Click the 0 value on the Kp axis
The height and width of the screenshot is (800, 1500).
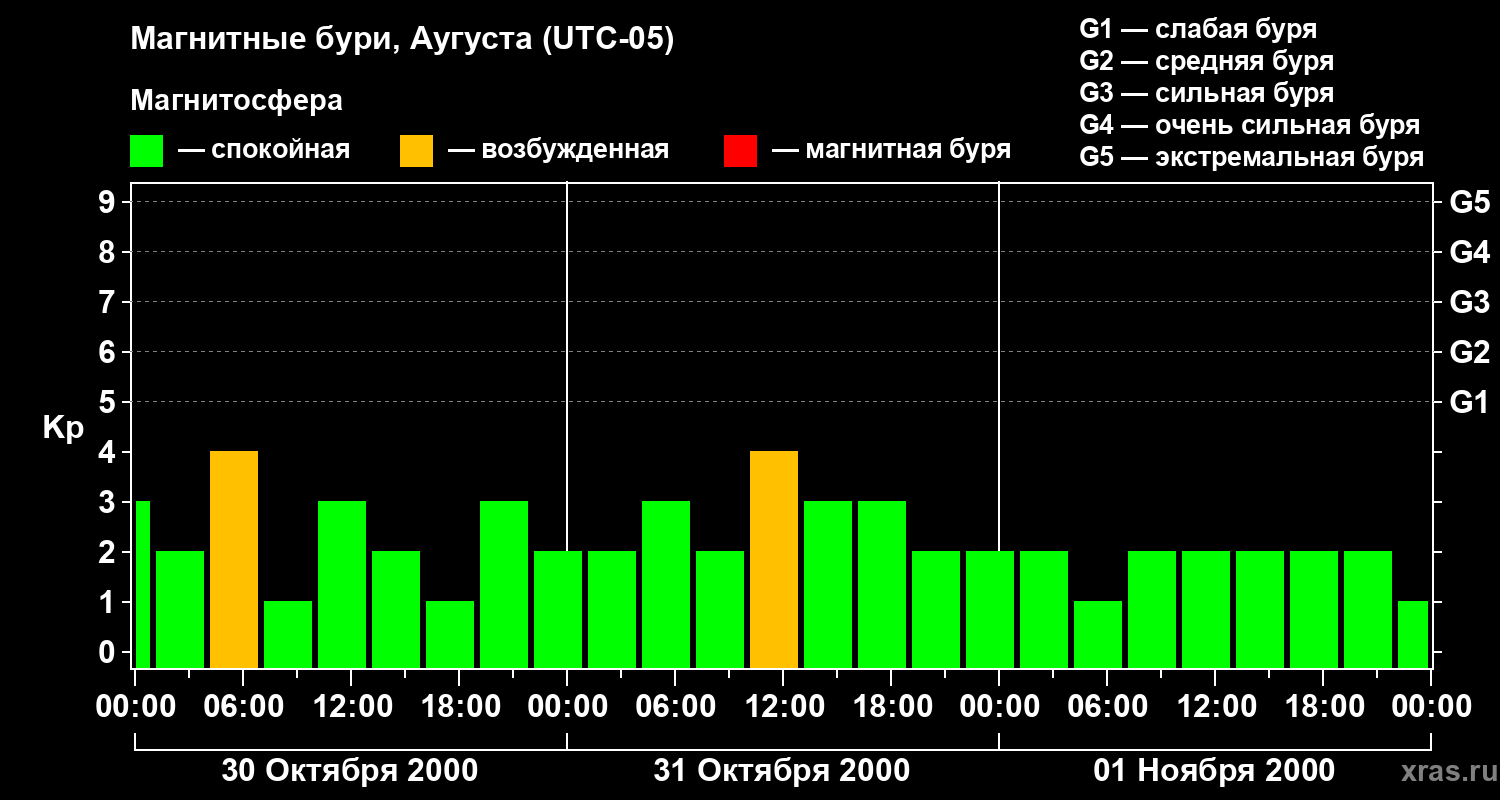pos(109,652)
